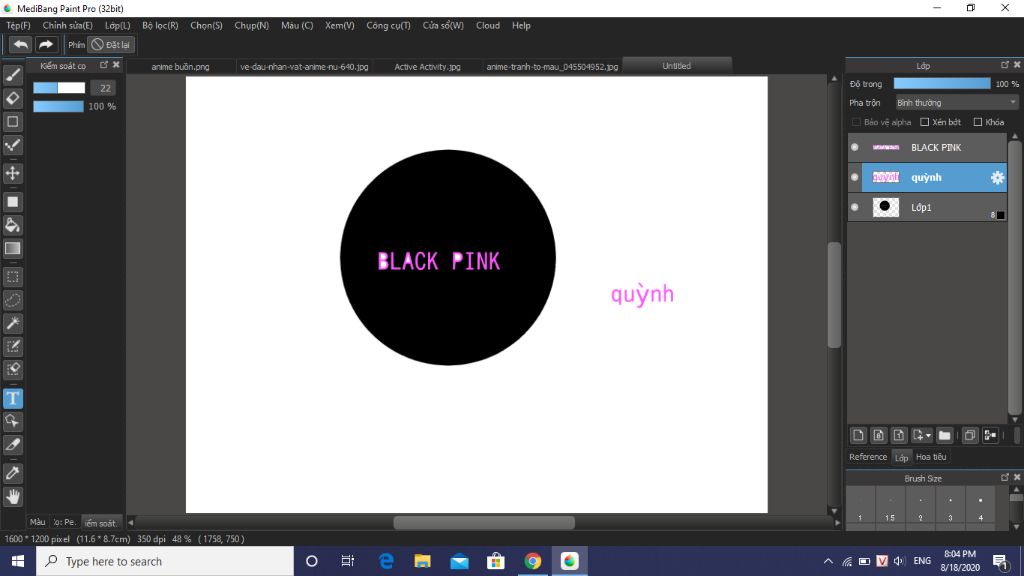Screen dimensions: 1024x576
Task: Open Lớp(L) menu
Action: [118, 25]
